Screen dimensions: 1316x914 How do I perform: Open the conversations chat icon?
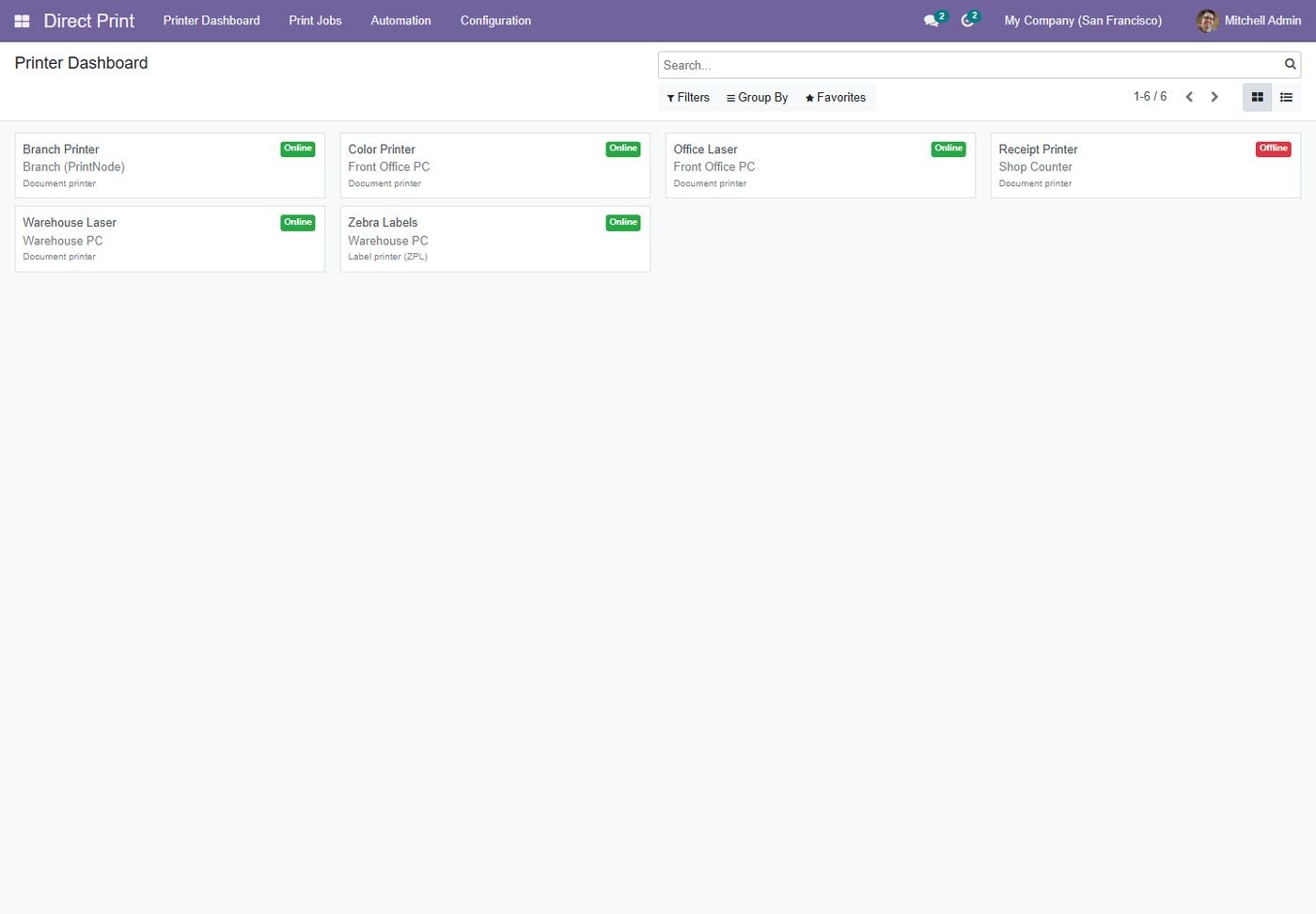(x=931, y=21)
